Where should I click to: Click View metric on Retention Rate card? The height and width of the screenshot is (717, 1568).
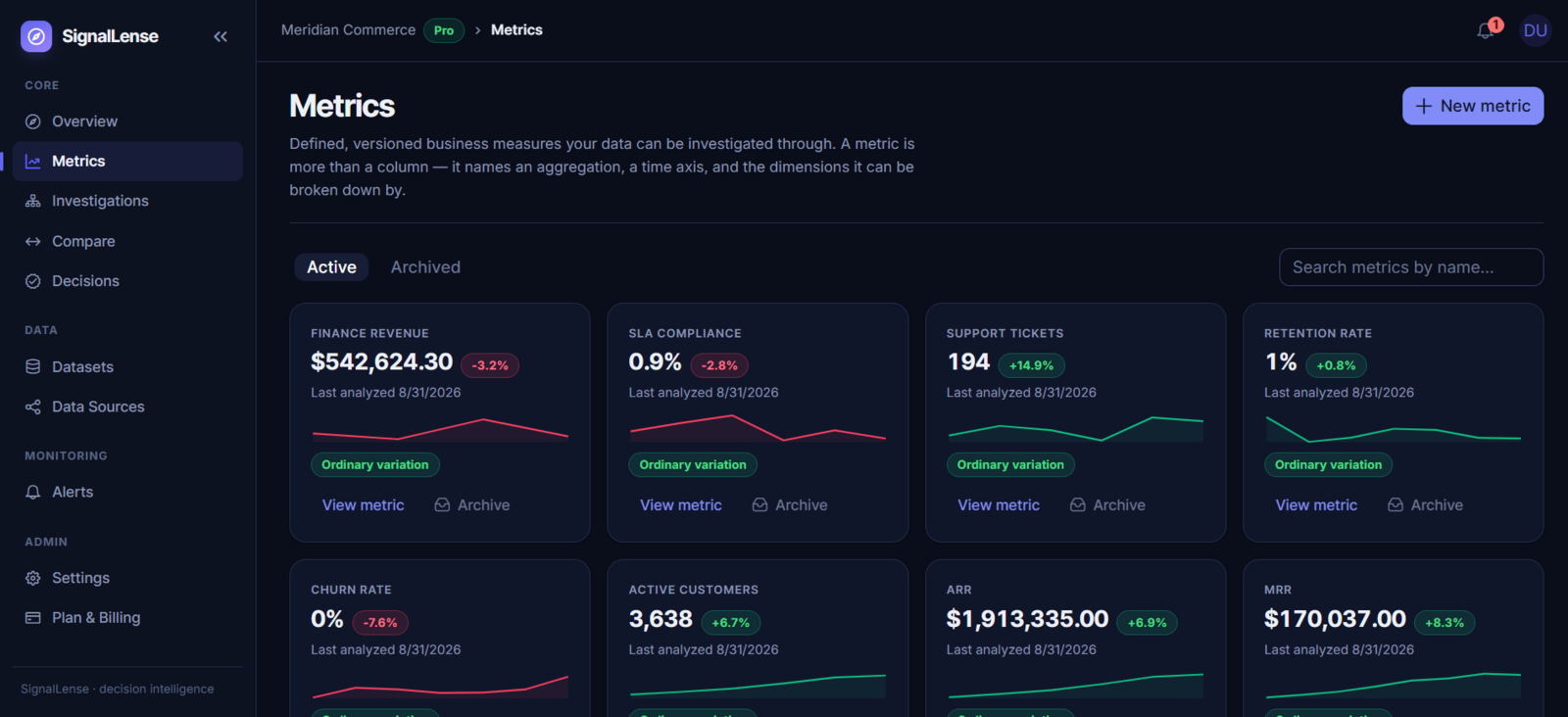(1316, 505)
